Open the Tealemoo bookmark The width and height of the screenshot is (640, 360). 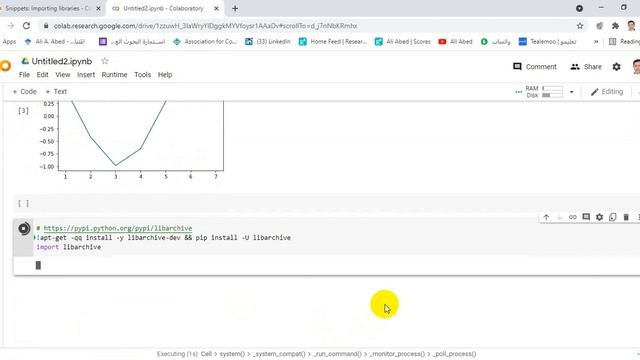coord(547,42)
